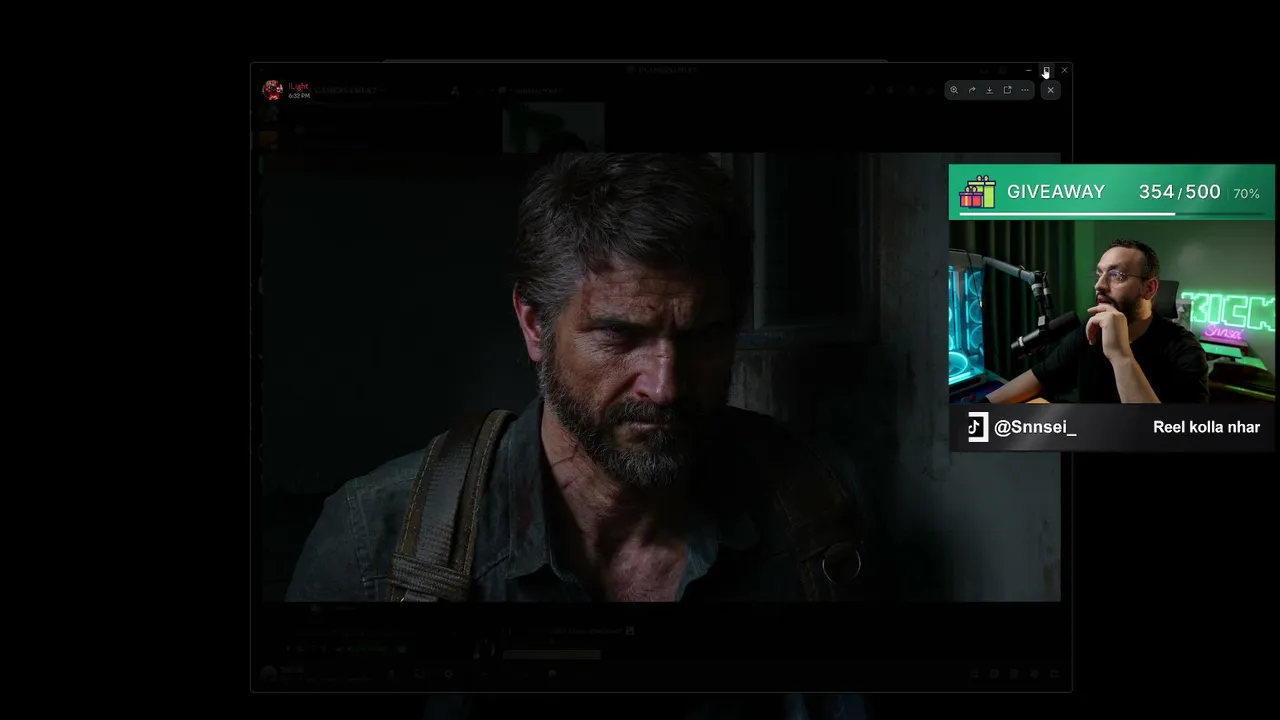Forward the image using the curved arrow
This screenshot has height=720, width=1280.
972,90
